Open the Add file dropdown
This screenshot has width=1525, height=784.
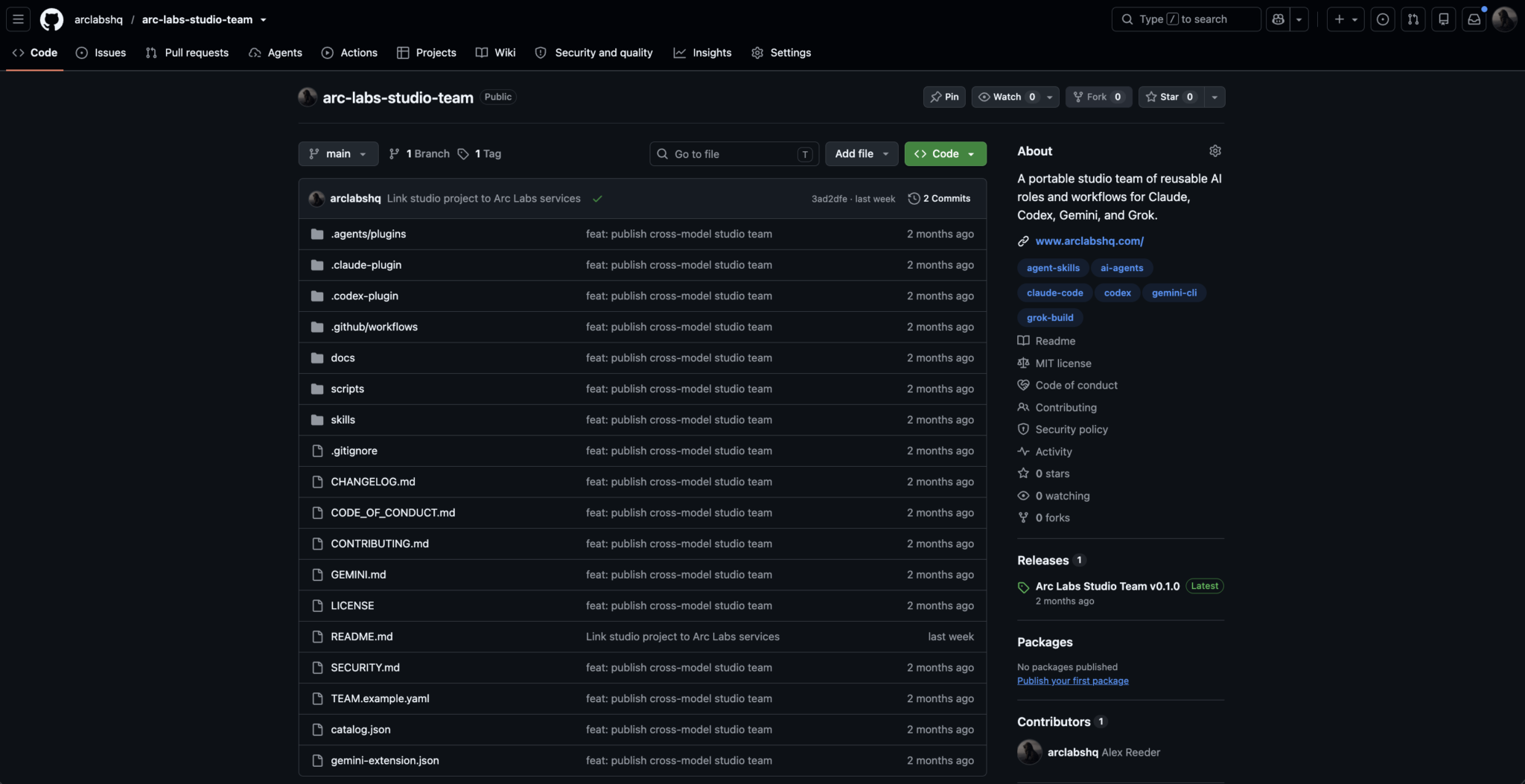862,154
